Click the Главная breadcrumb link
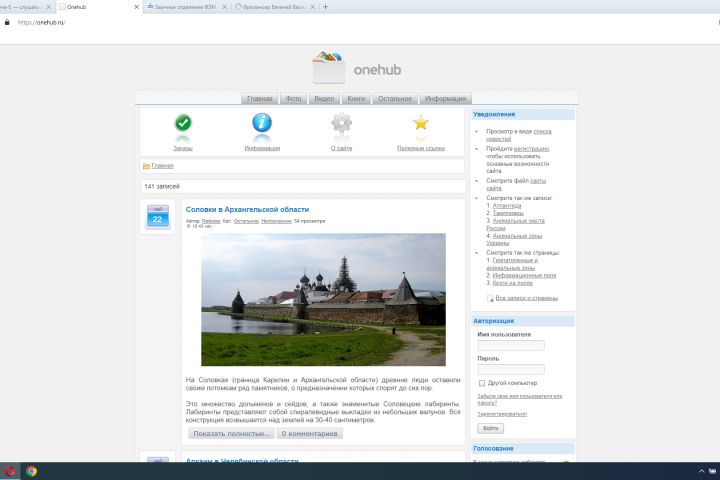This screenshot has width=720, height=480. point(163,166)
